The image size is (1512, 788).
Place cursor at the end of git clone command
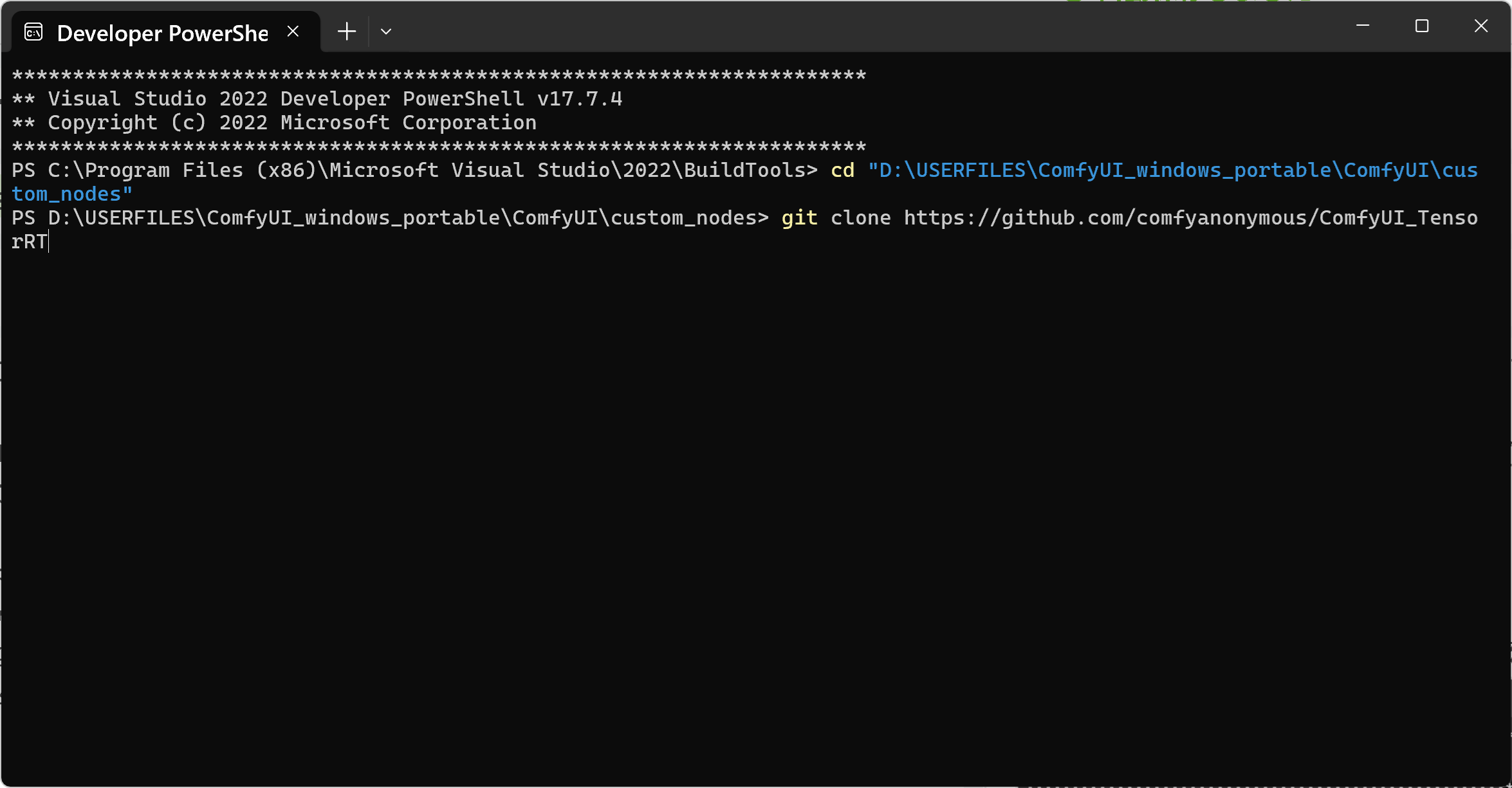coord(50,241)
